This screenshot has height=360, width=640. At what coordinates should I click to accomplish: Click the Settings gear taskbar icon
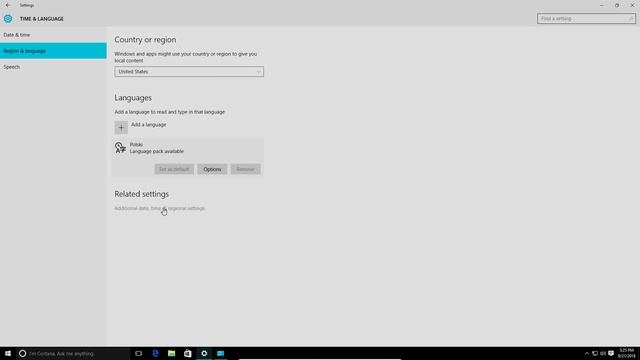click(204, 353)
